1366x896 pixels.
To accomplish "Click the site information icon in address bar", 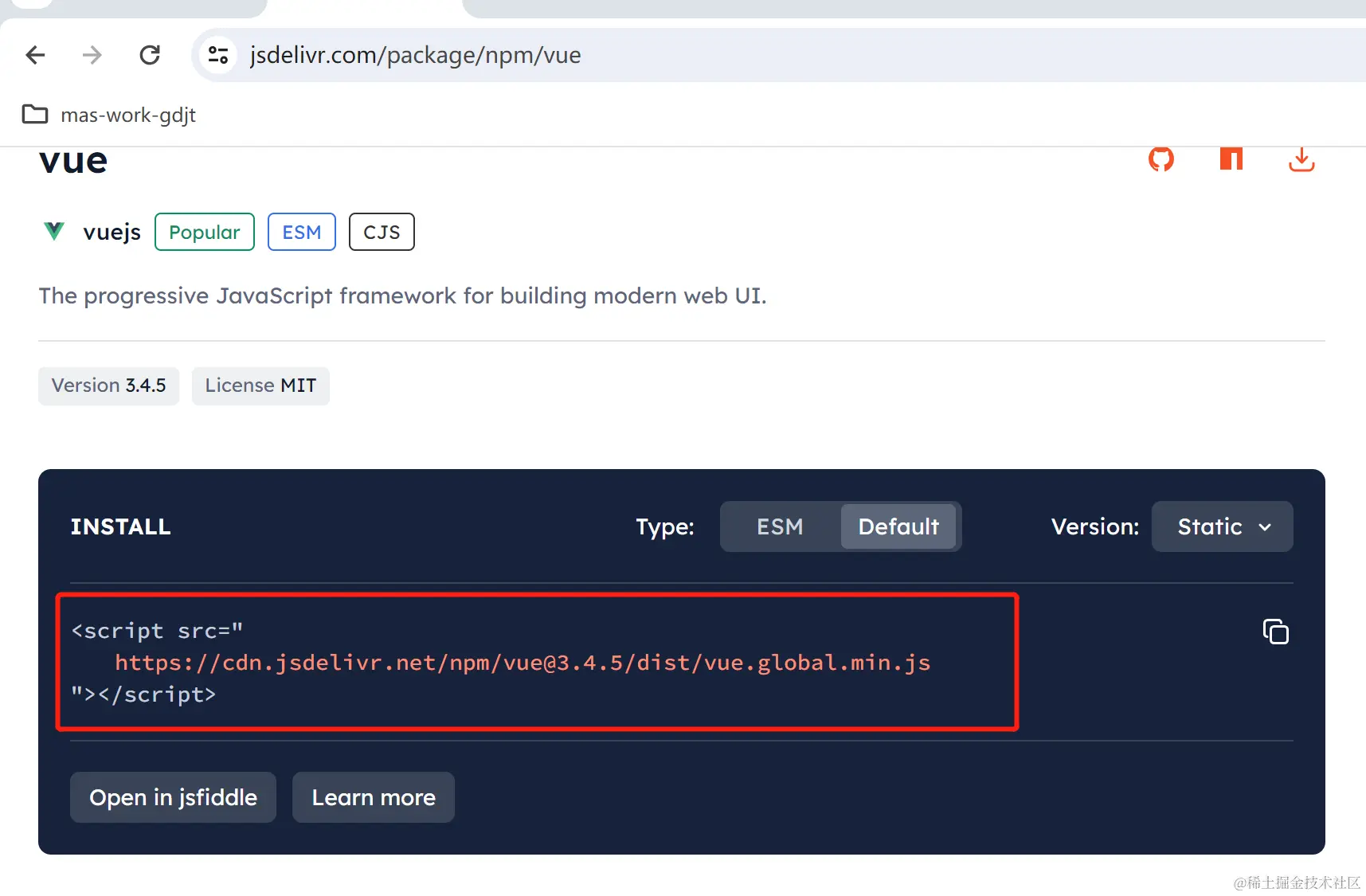I will (217, 54).
